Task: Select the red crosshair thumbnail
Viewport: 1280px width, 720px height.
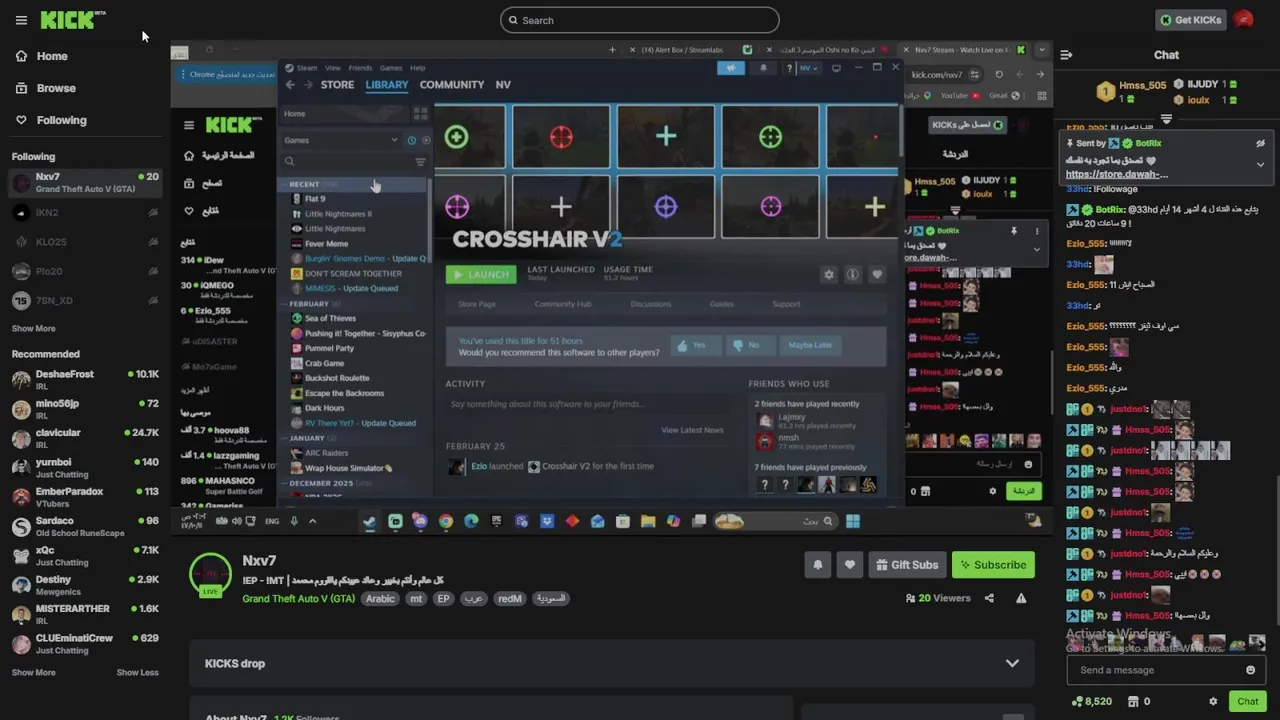Action: point(561,136)
